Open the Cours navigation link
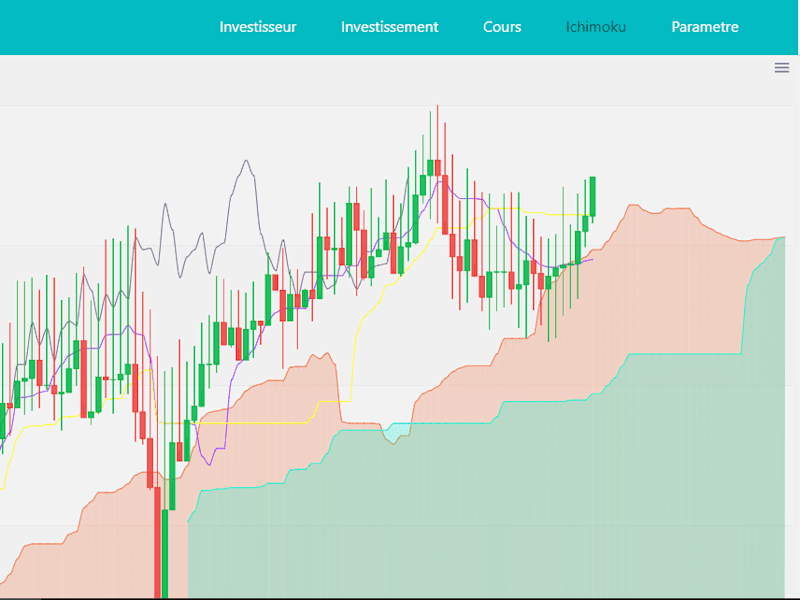 pyautogui.click(x=502, y=27)
